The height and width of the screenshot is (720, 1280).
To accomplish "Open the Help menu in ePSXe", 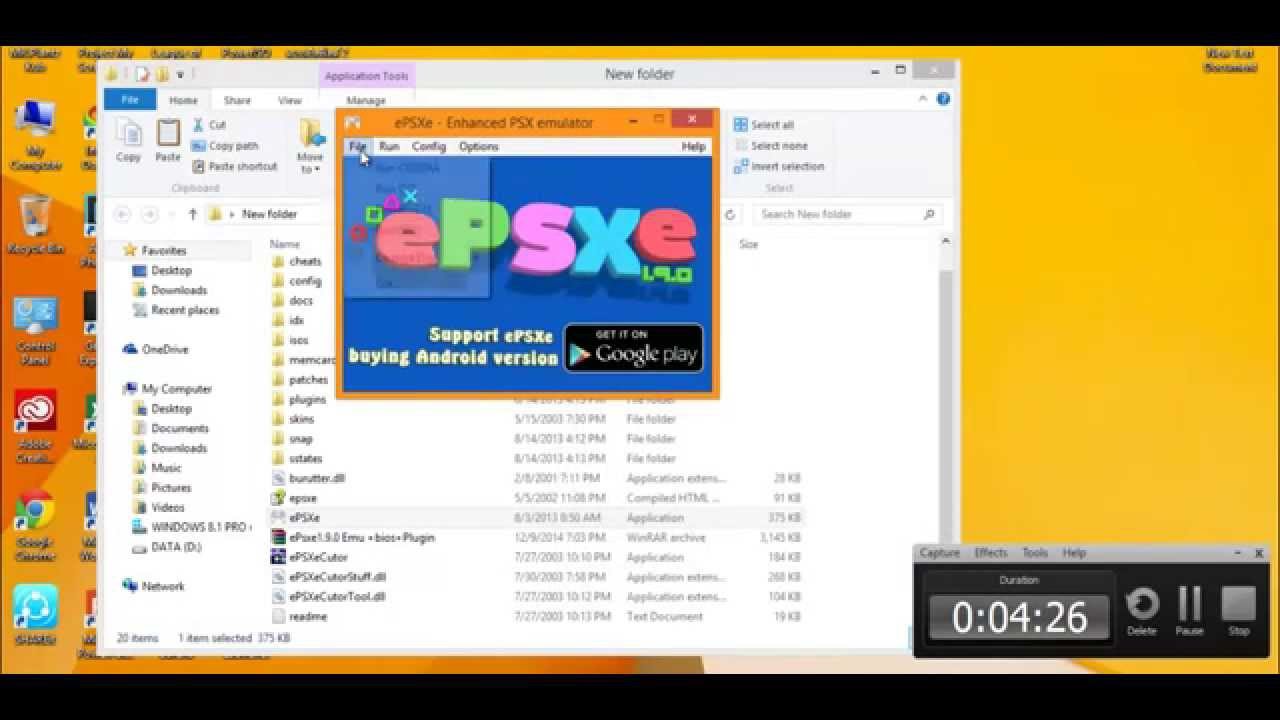I will click(693, 146).
